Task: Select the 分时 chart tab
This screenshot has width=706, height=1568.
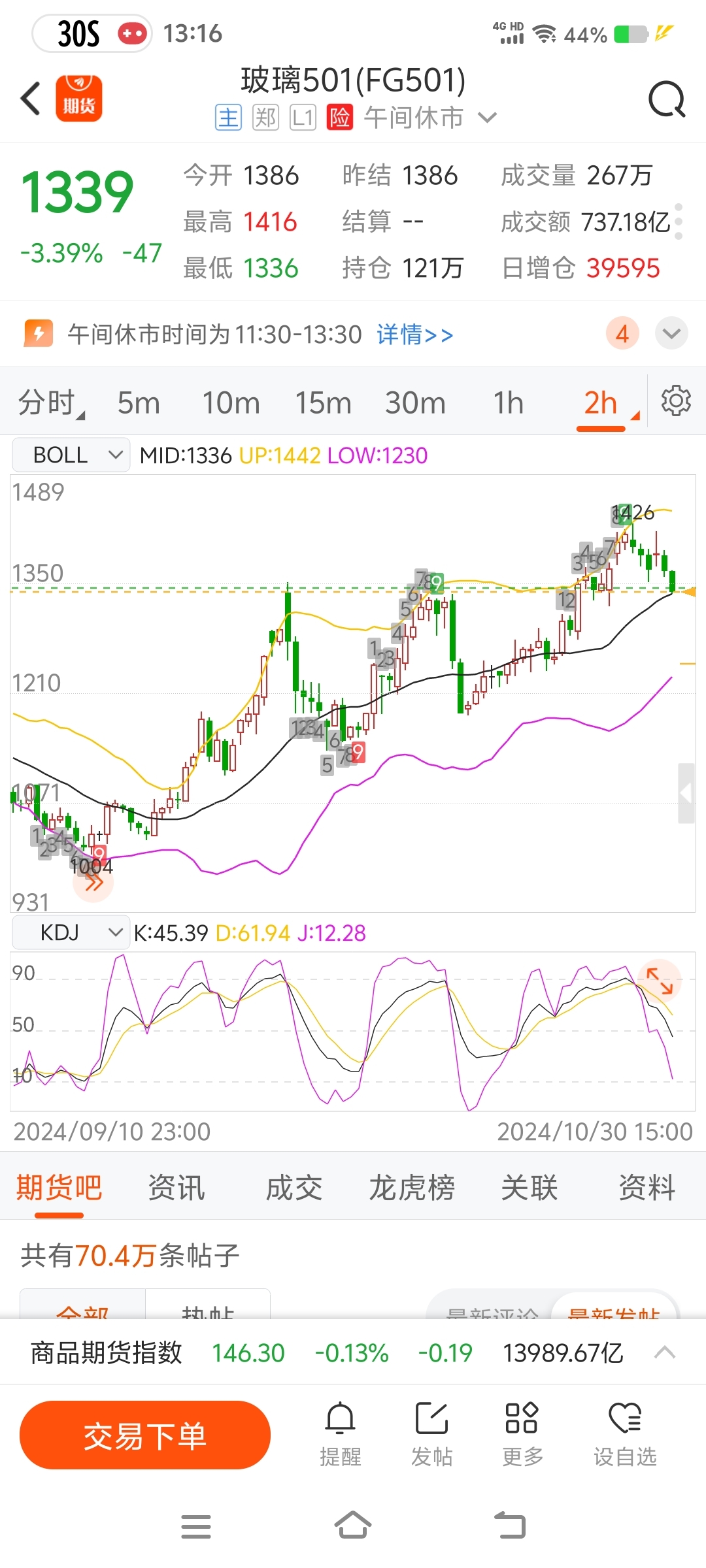Action: coord(47,402)
